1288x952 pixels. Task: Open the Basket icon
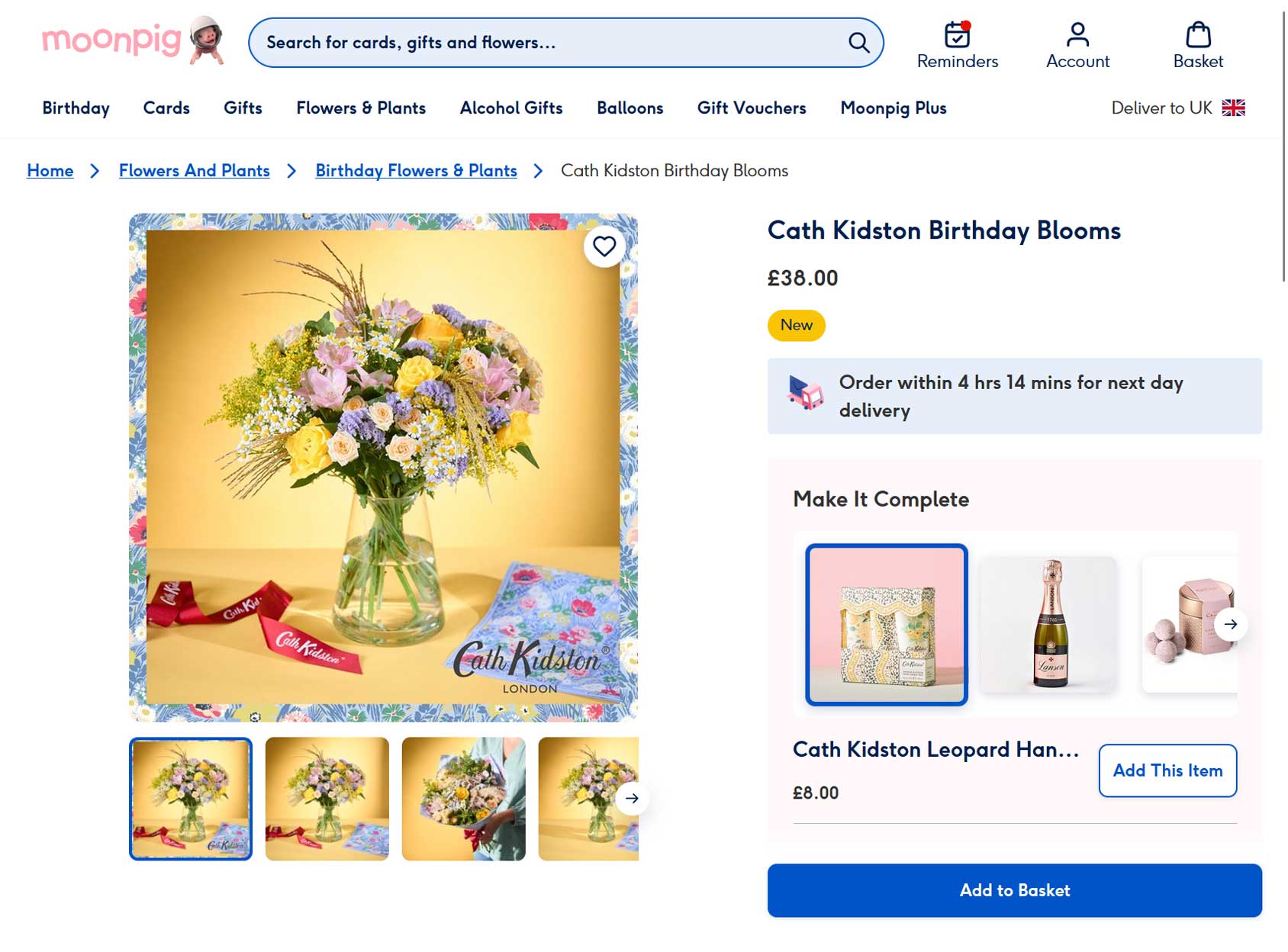click(1198, 34)
